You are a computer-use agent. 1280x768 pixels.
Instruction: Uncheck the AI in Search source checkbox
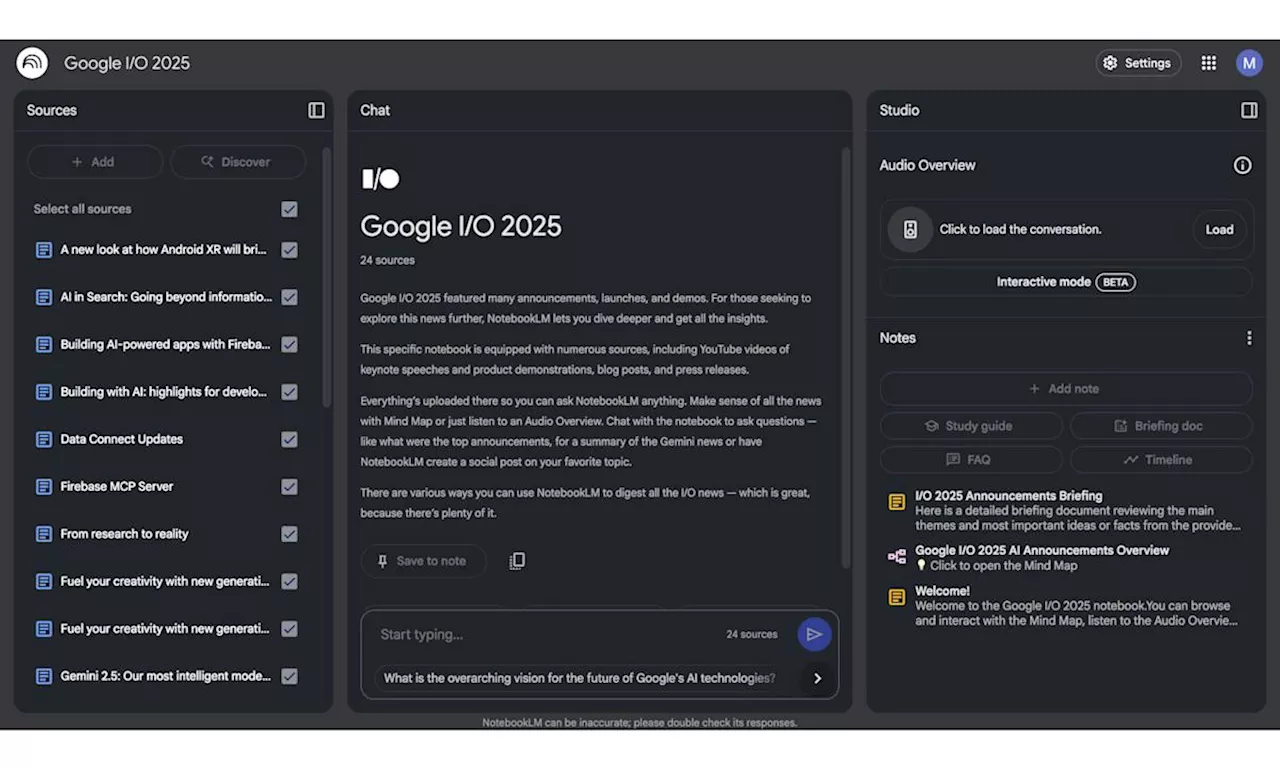click(289, 297)
